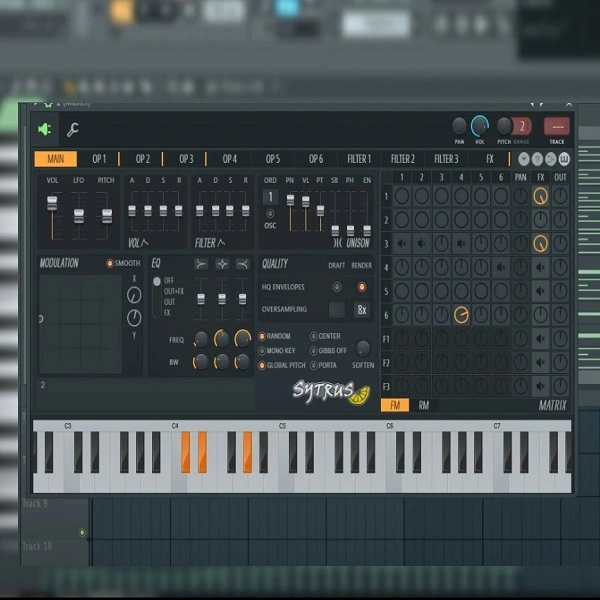The width and height of the screenshot is (600, 600).
Task: Open the plugin options dropdown arrow
Action: 524,159
